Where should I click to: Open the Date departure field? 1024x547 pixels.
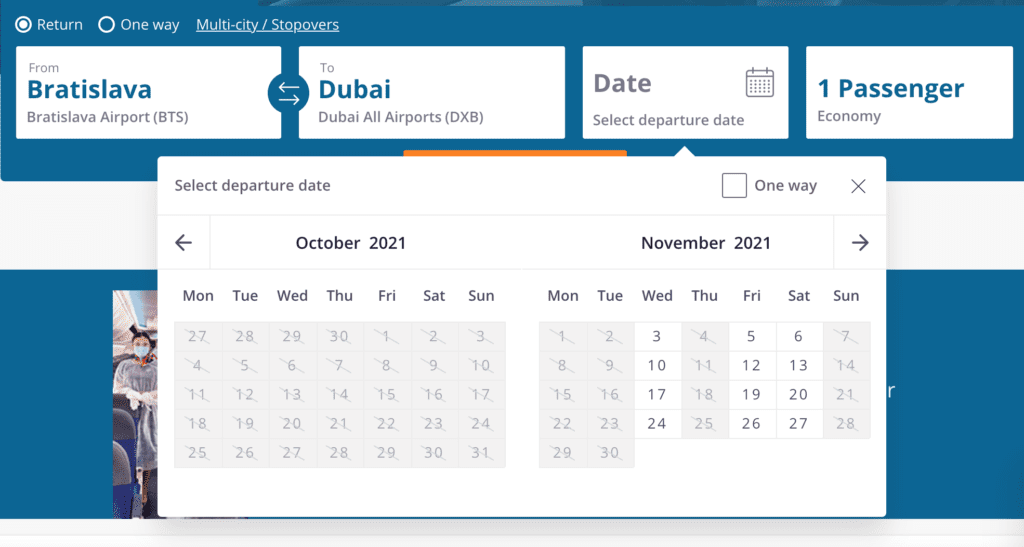coord(668,93)
